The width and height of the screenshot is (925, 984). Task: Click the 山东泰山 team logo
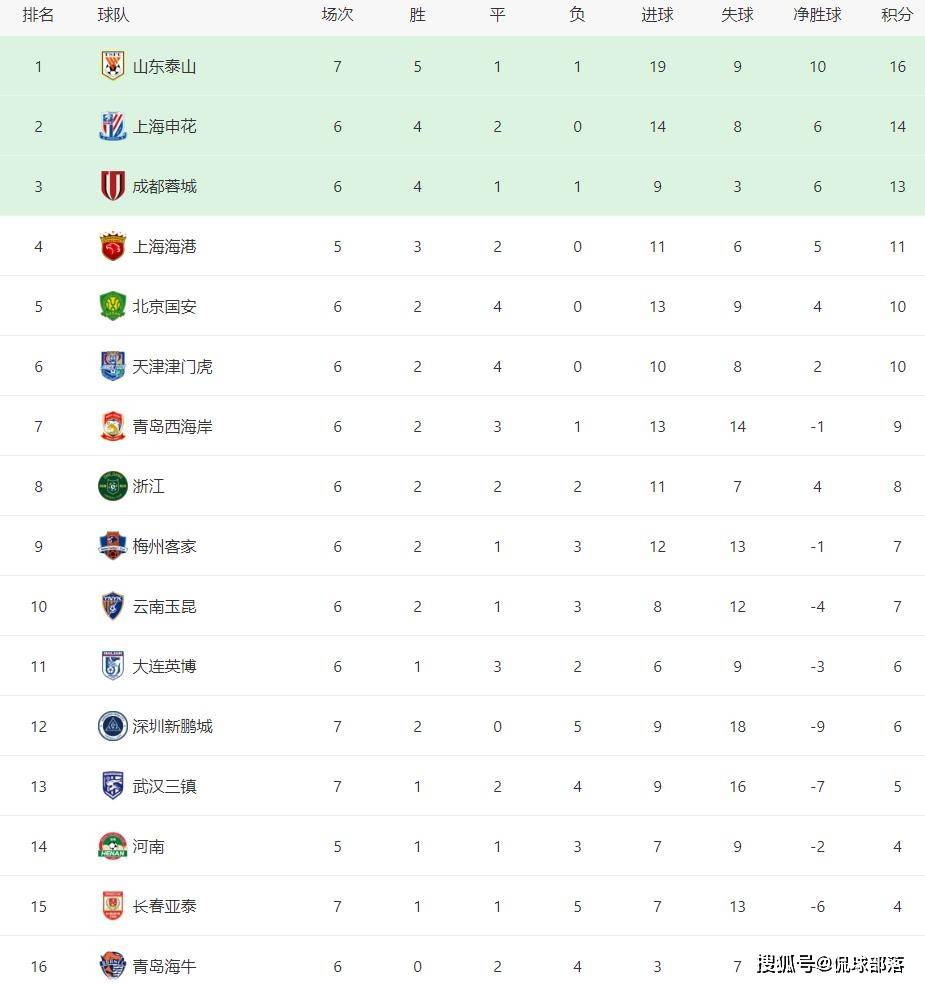[113, 66]
